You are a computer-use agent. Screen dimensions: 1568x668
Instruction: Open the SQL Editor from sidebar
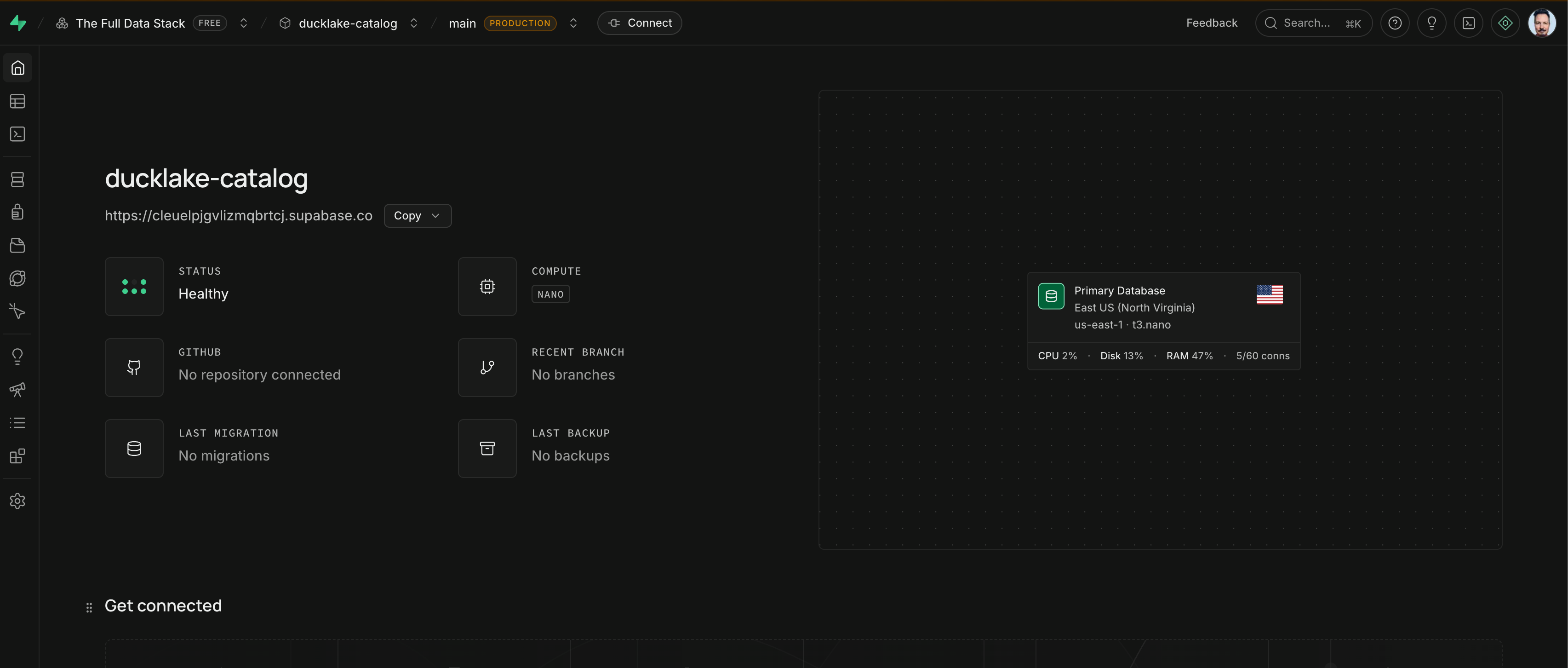tap(17, 134)
